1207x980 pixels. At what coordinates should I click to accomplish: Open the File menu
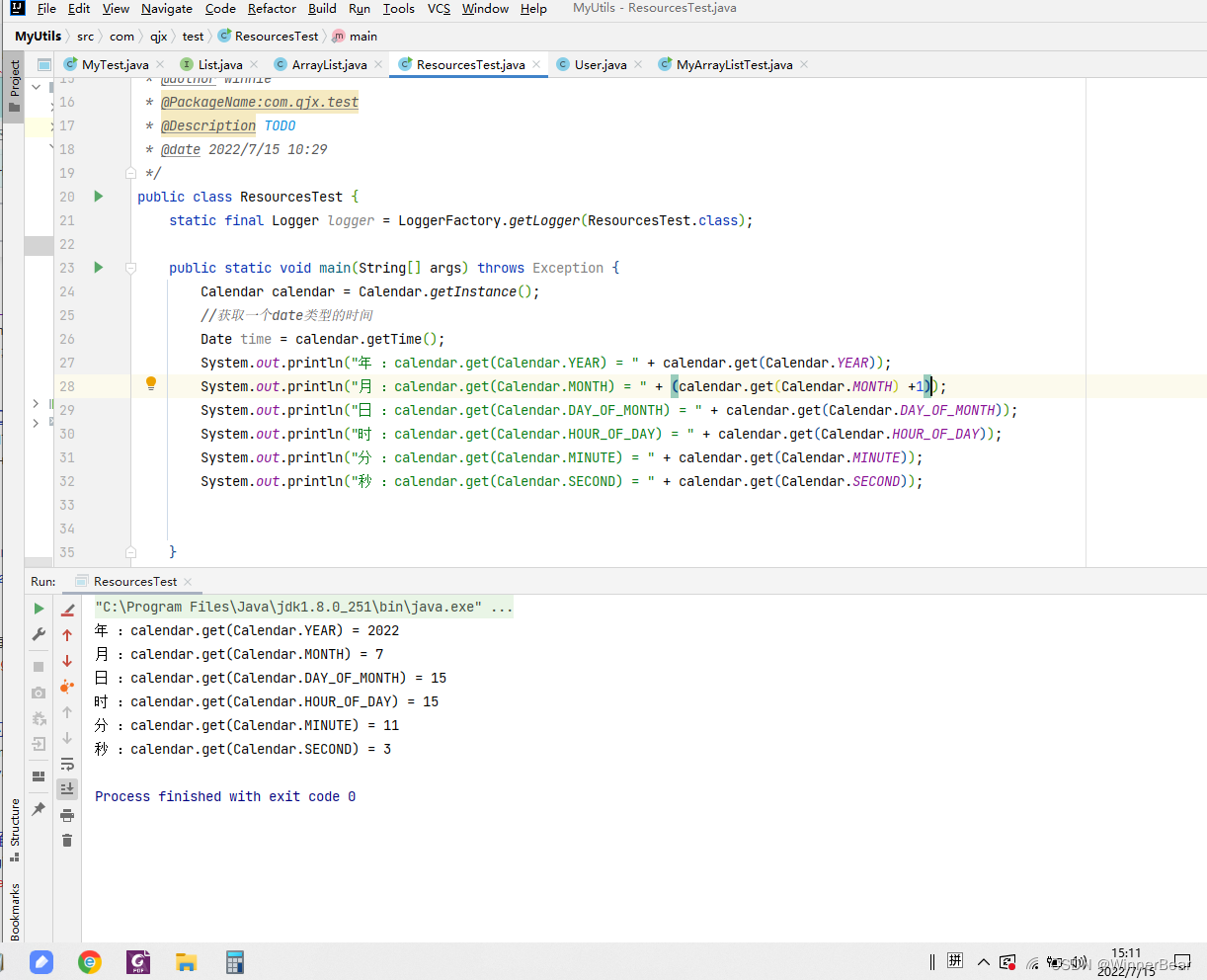46,9
